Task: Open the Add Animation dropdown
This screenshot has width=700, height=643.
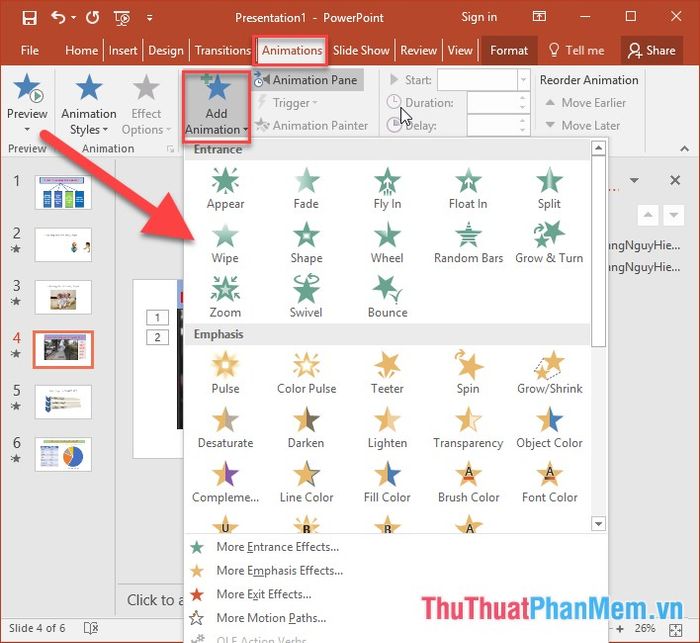Action: 217,107
